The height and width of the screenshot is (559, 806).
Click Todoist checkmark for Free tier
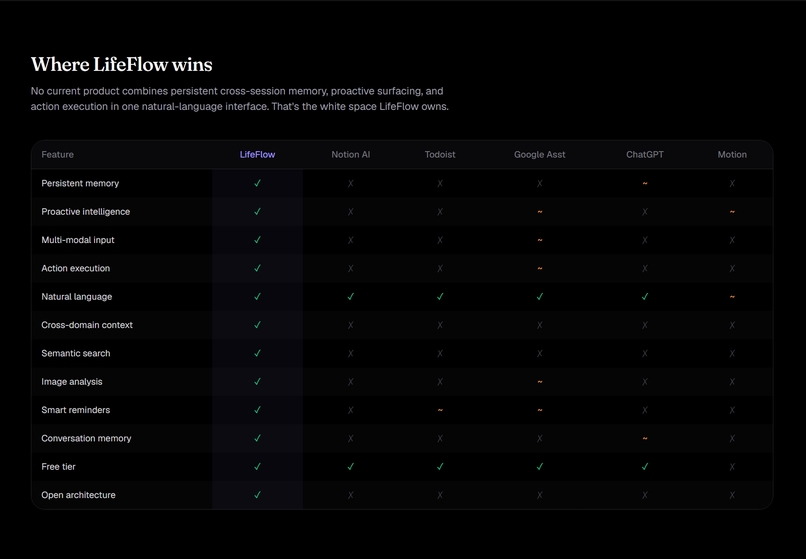pos(440,466)
